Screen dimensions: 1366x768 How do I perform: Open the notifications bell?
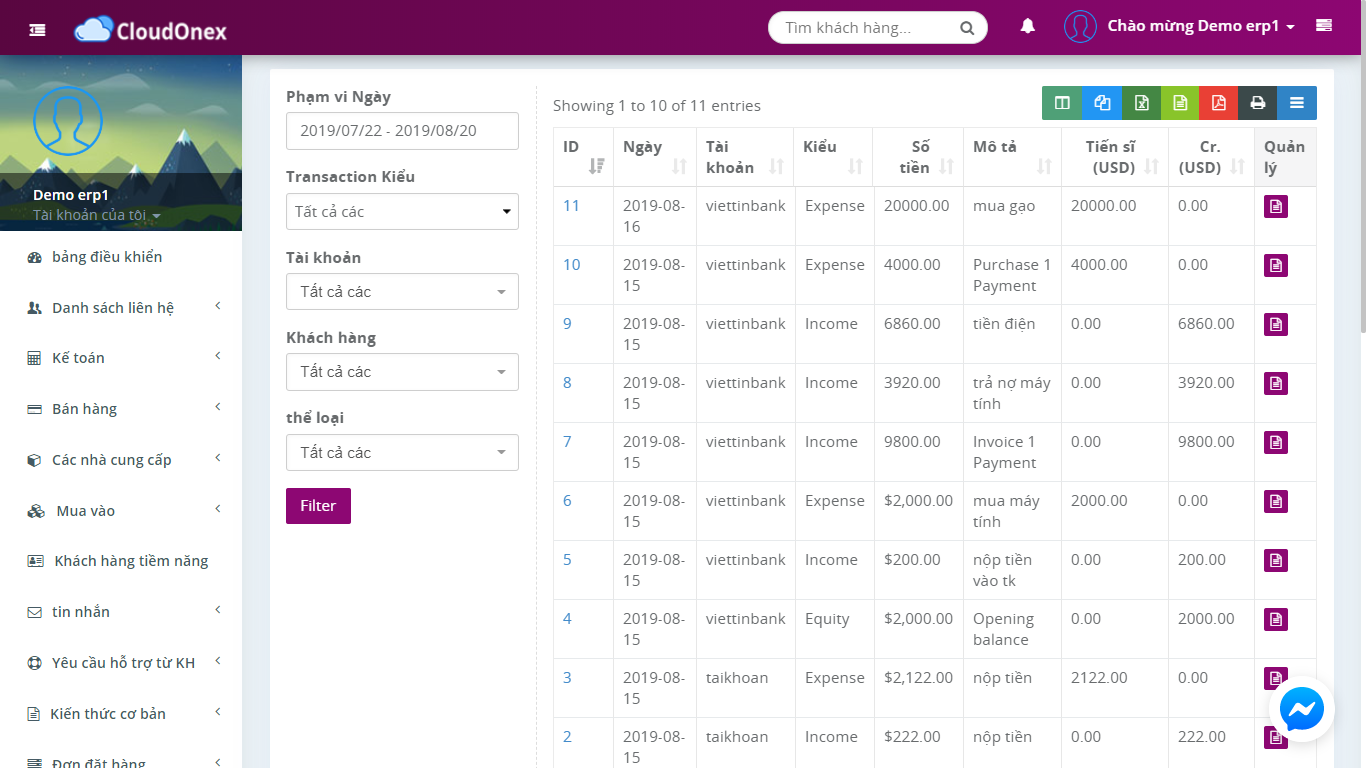click(1027, 27)
